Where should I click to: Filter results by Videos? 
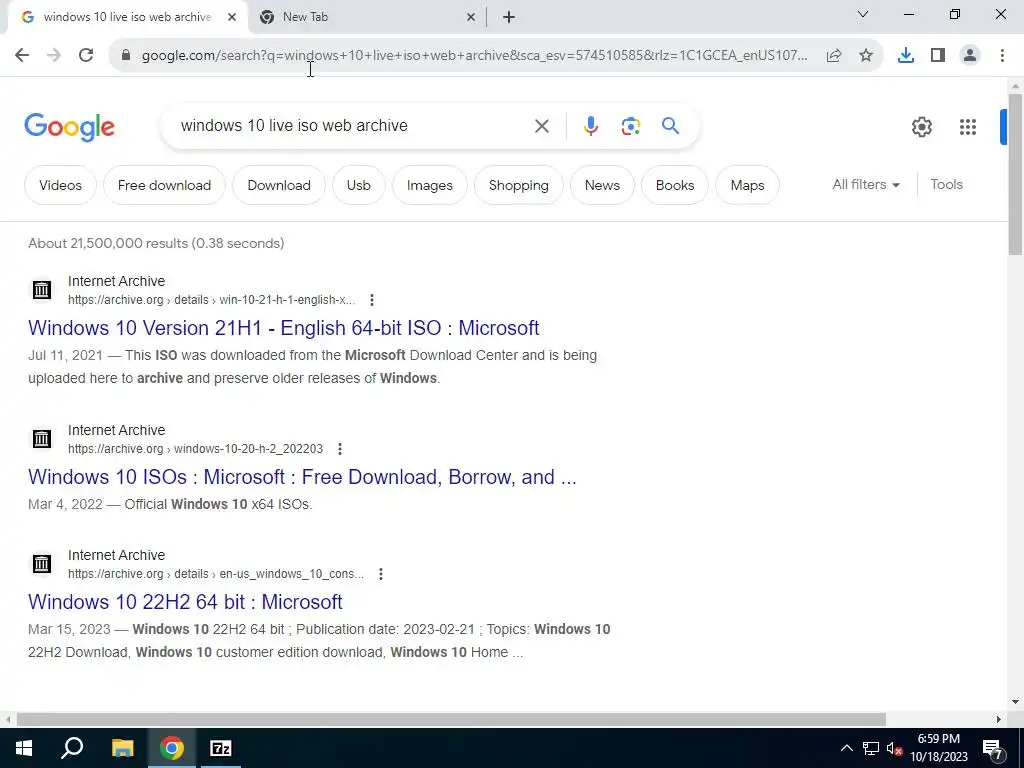60,185
